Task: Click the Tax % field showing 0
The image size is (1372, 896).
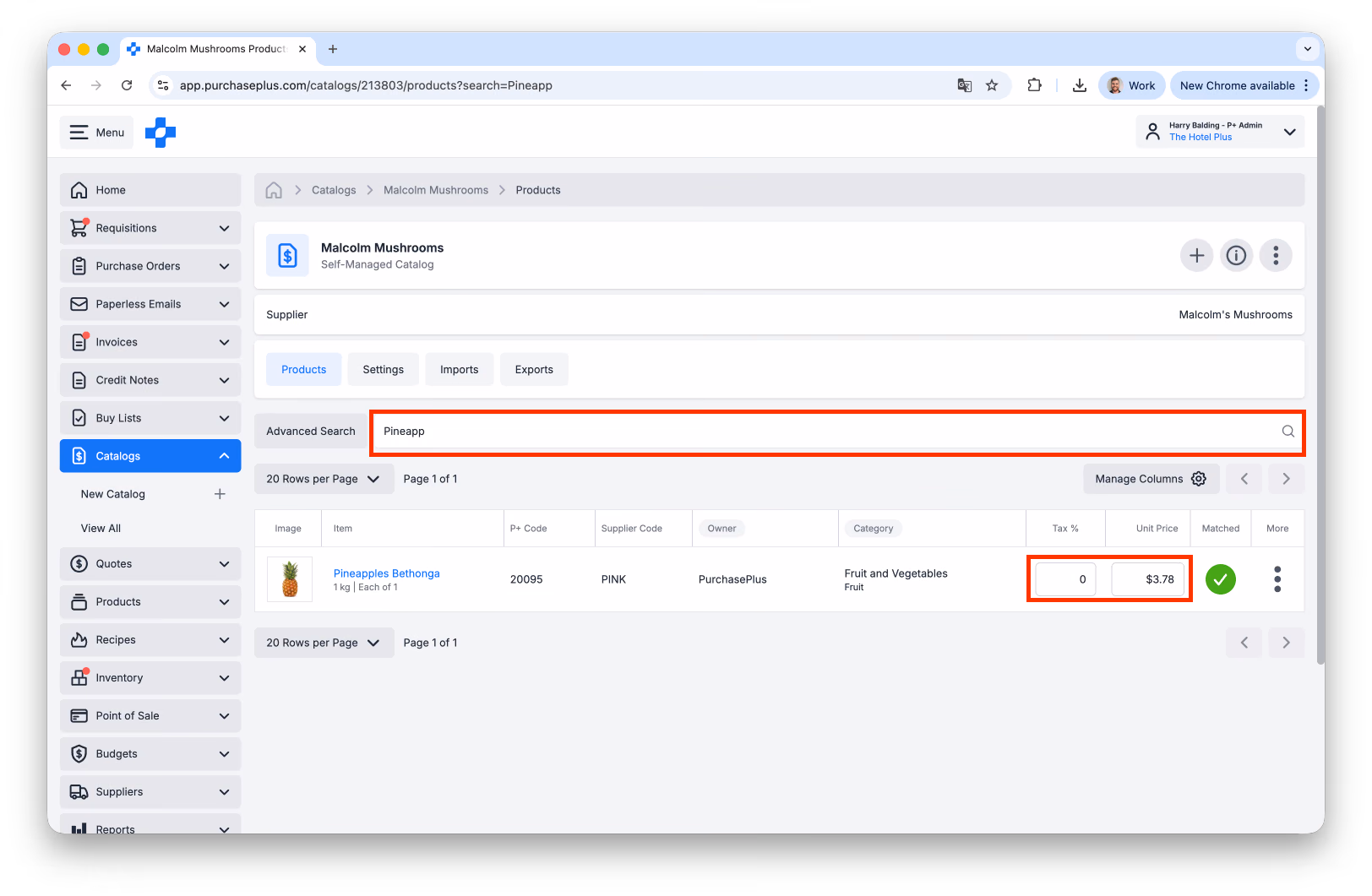Action: click(x=1066, y=579)
